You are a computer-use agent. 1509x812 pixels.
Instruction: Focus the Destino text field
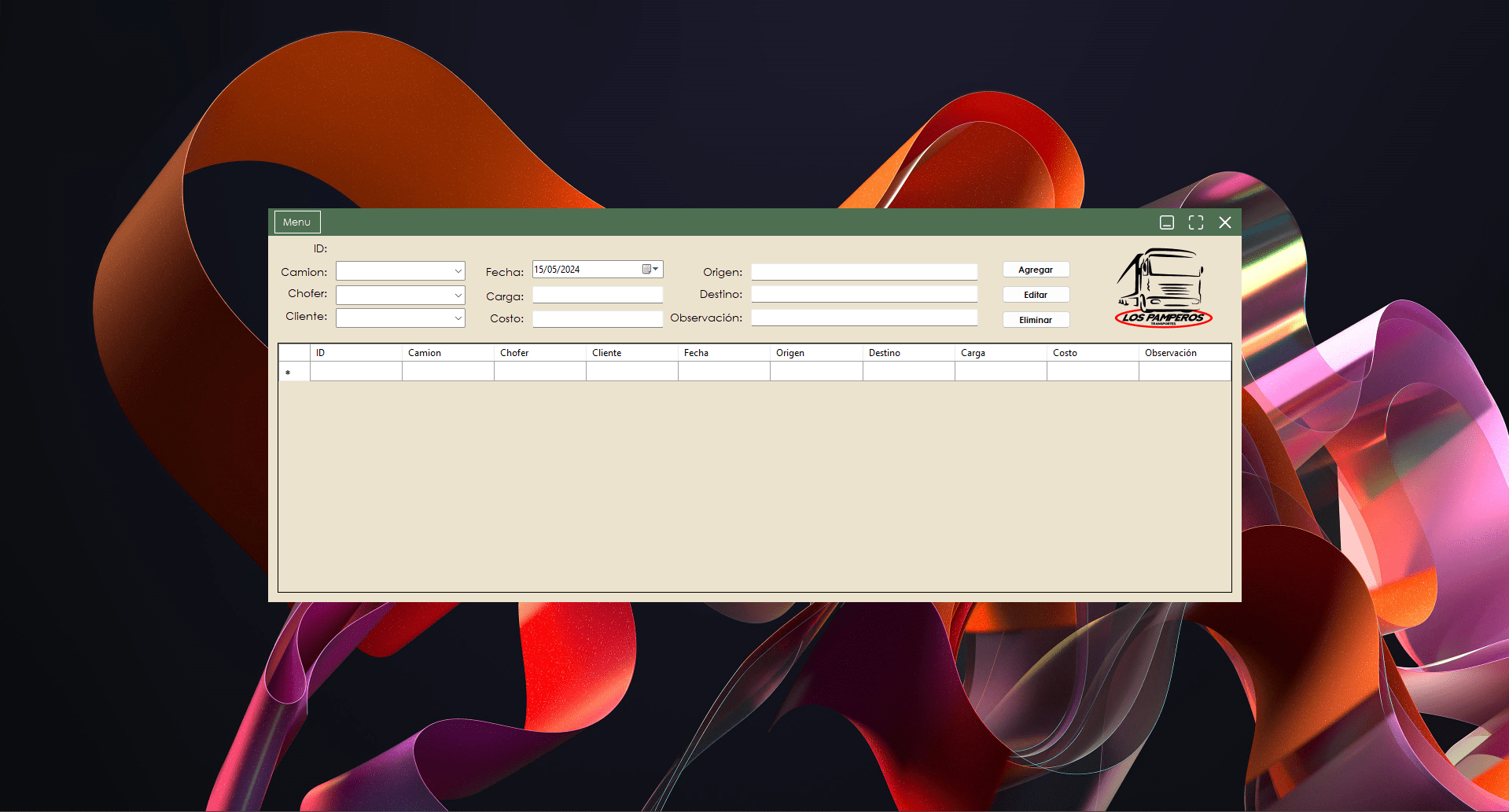point(863,294)
